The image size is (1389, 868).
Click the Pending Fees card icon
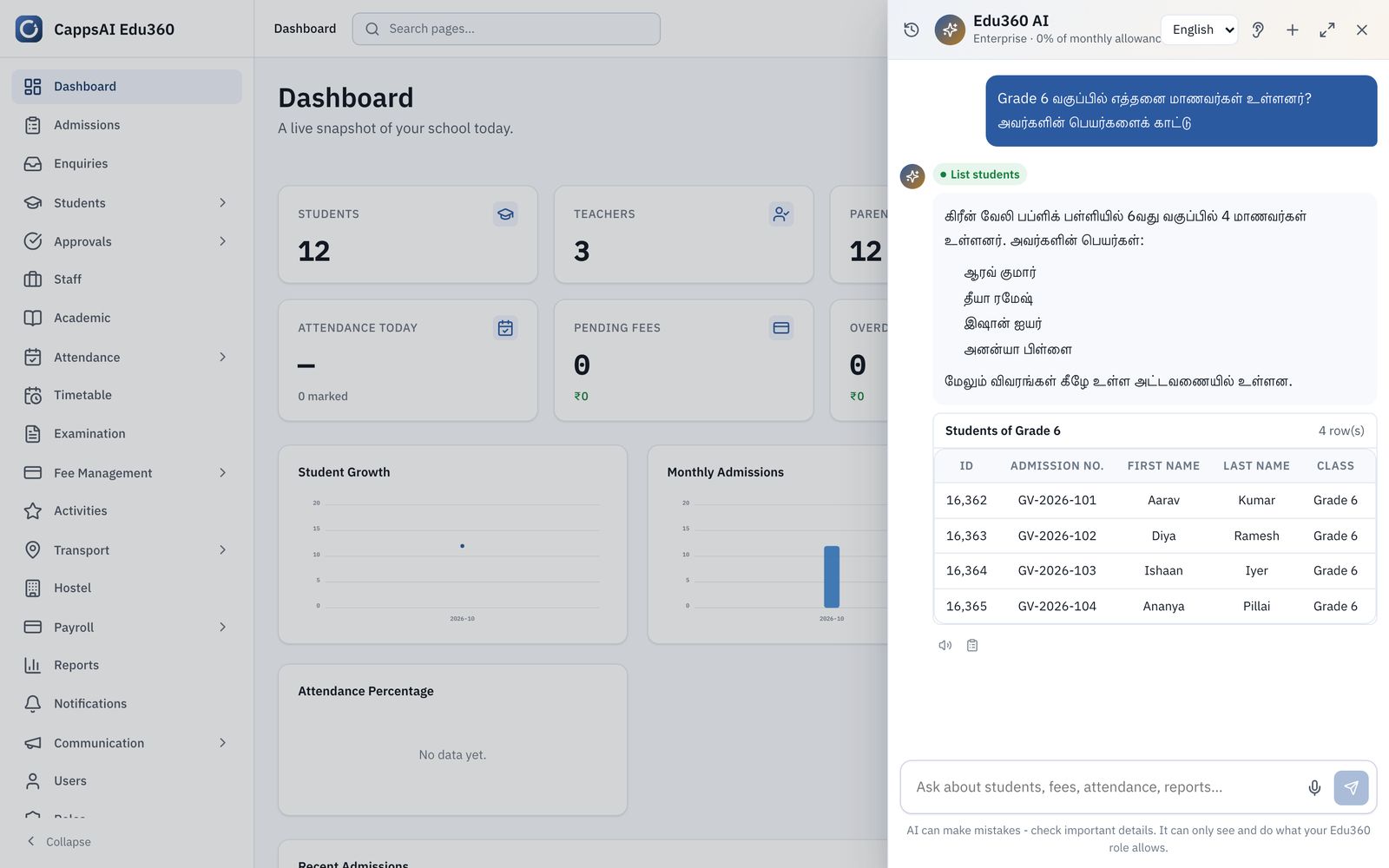click(781, 328)
